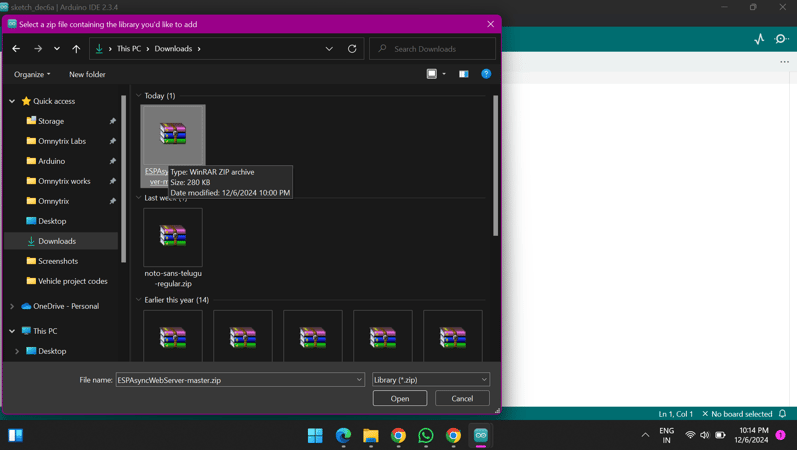Collapse the This PC tree node
Viewport: 797px width, 450px height.
tap(12, 331)
